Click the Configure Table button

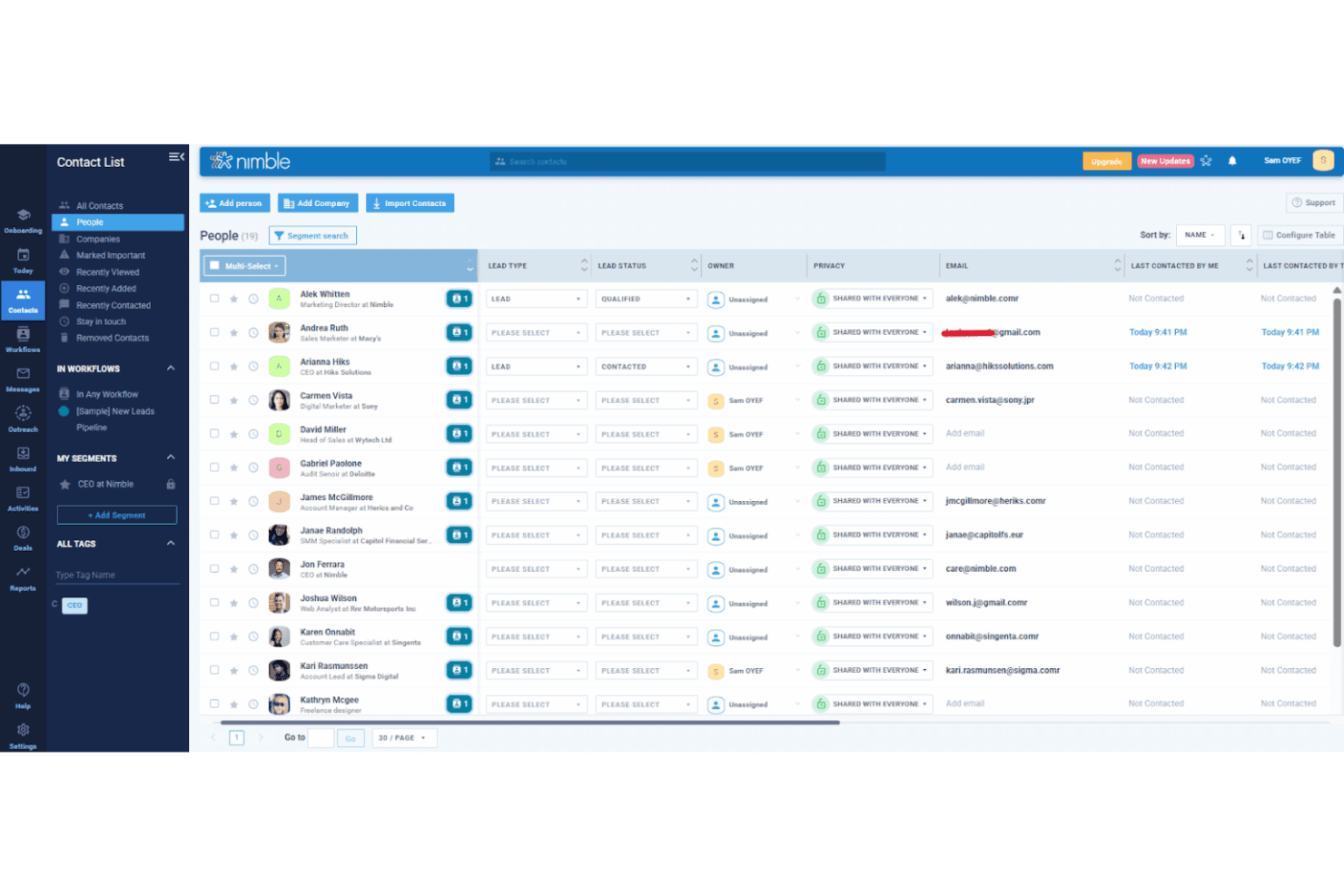click(x=1299, y=235)
